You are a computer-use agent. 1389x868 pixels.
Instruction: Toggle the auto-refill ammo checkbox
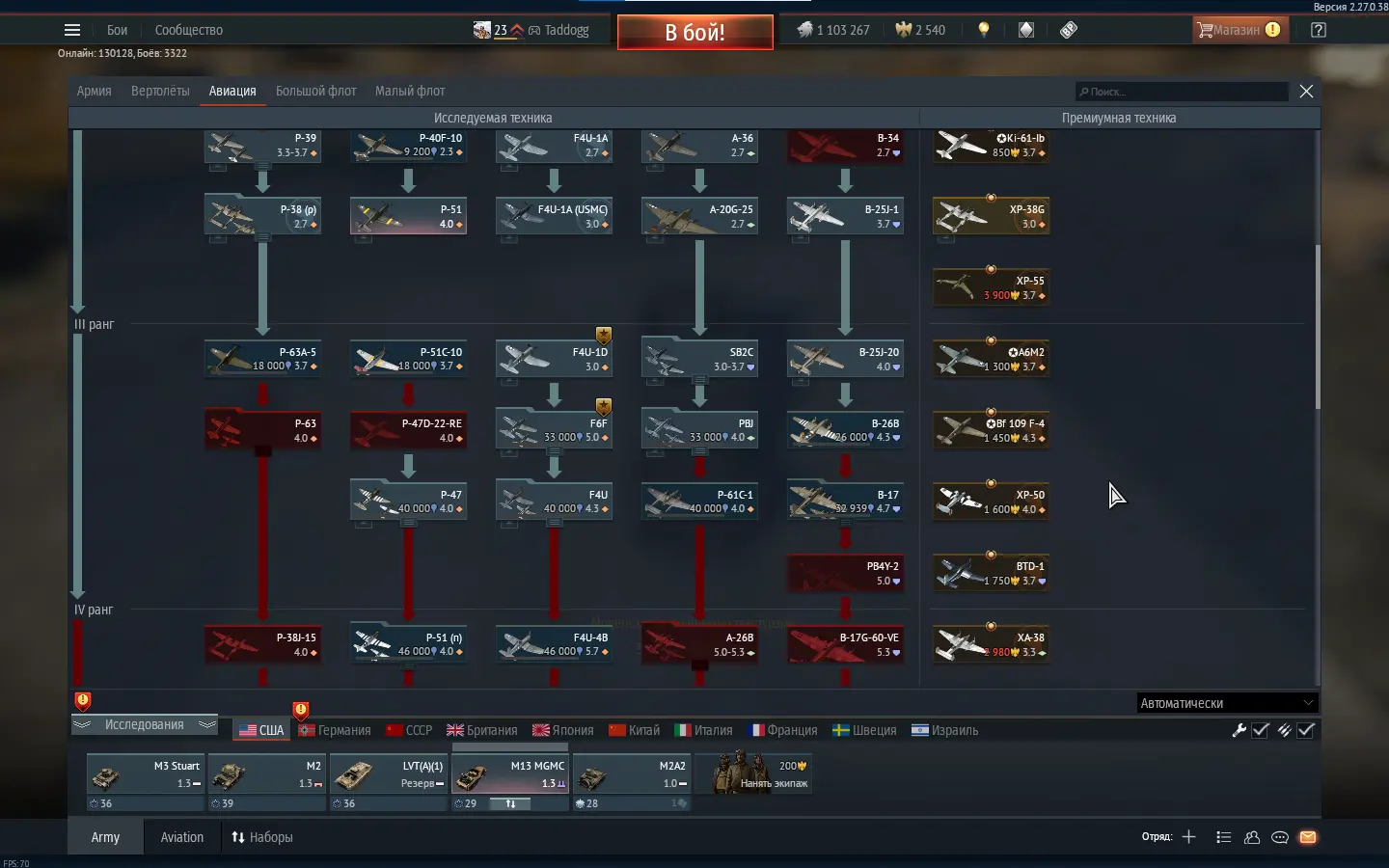click(1306, 730)
